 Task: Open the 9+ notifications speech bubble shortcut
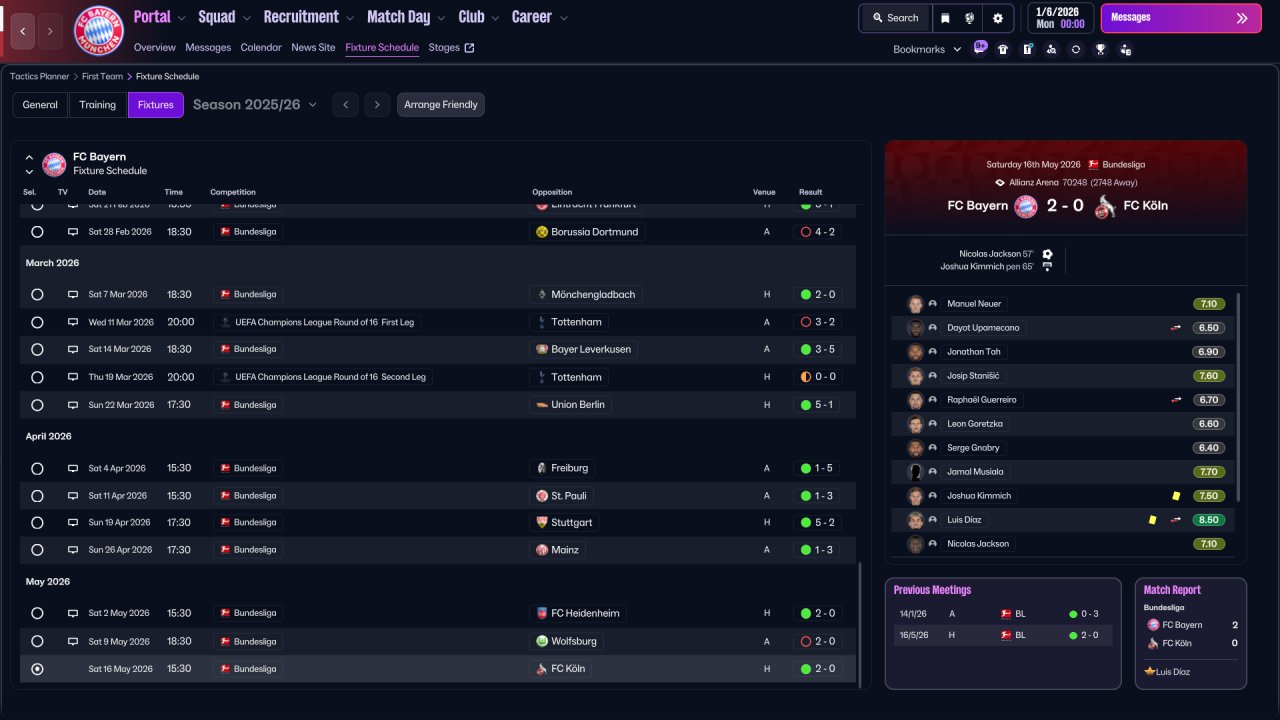click(x=980, y=48)
